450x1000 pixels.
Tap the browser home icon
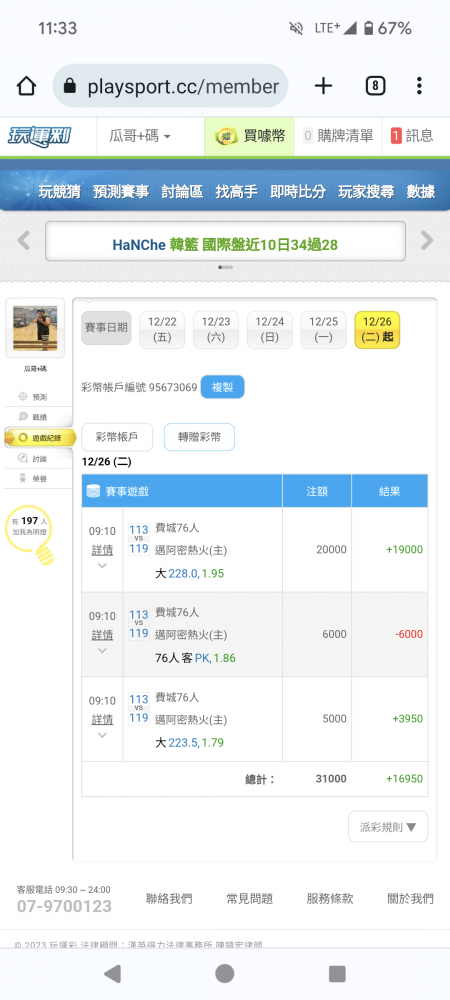point(26,85)
